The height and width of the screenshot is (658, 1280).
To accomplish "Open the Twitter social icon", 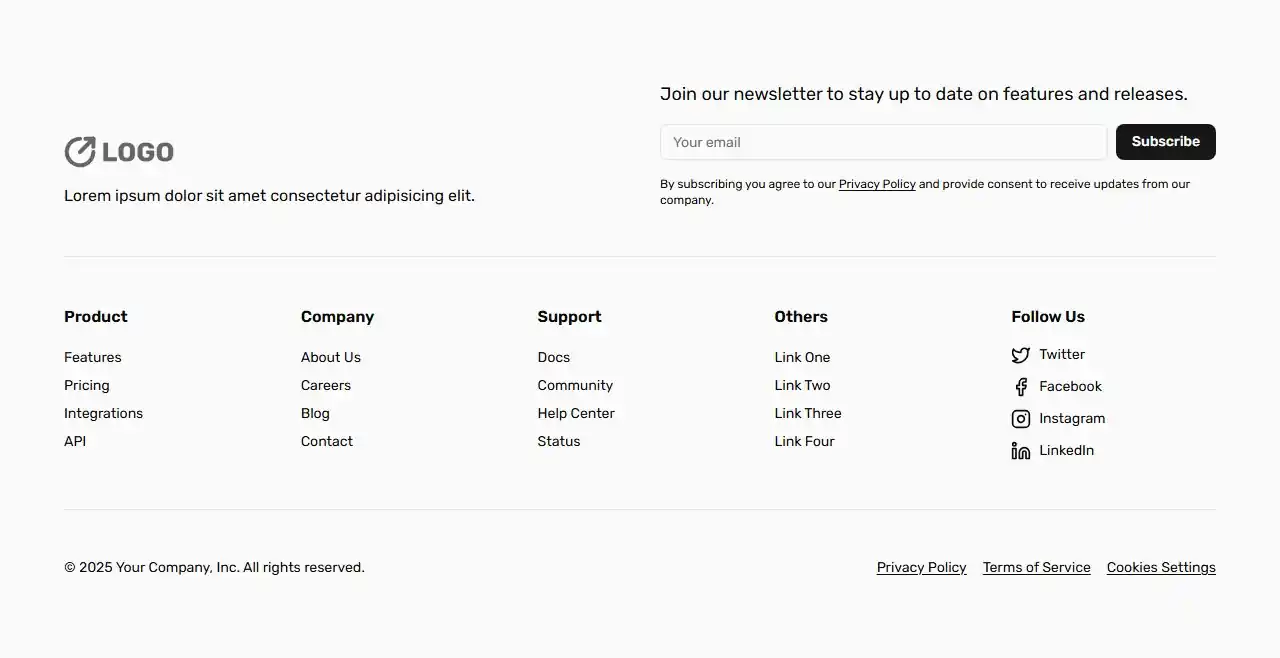I will (1020, 354).
